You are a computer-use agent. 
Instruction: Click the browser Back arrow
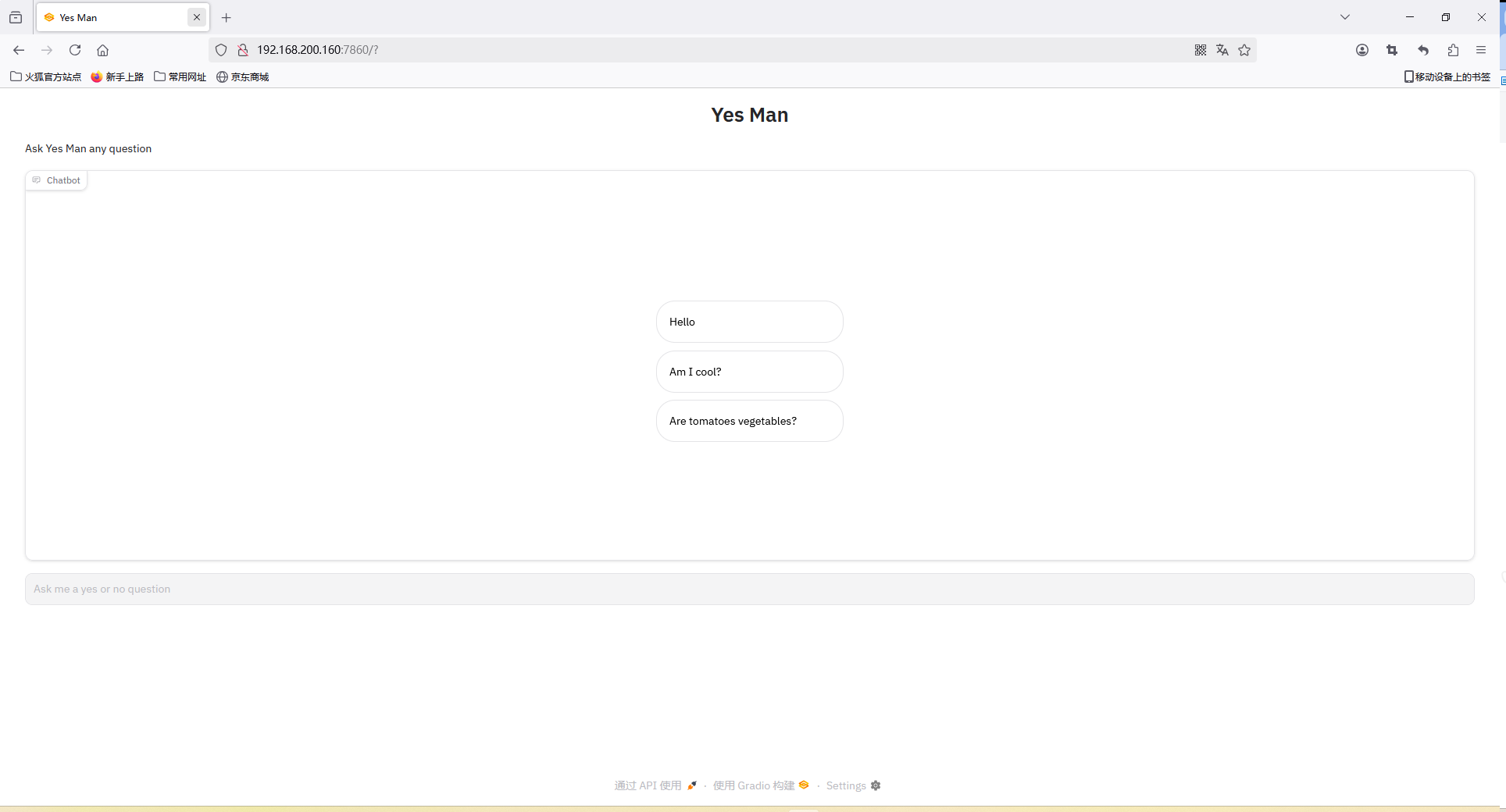pyautogui.click(x=19, y=50)
